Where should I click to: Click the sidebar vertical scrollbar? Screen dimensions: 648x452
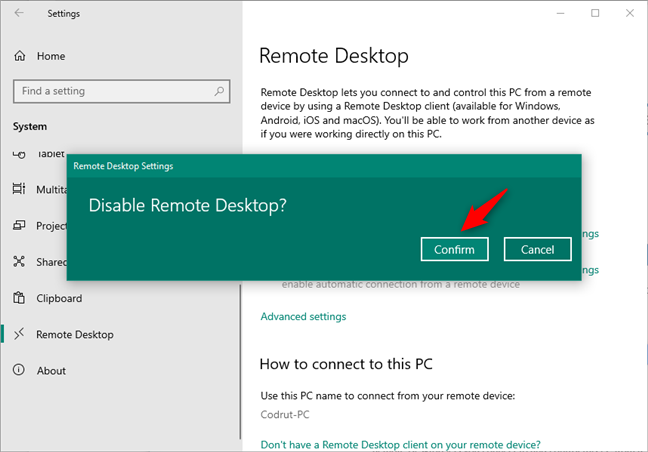click(x=240, y=362)
